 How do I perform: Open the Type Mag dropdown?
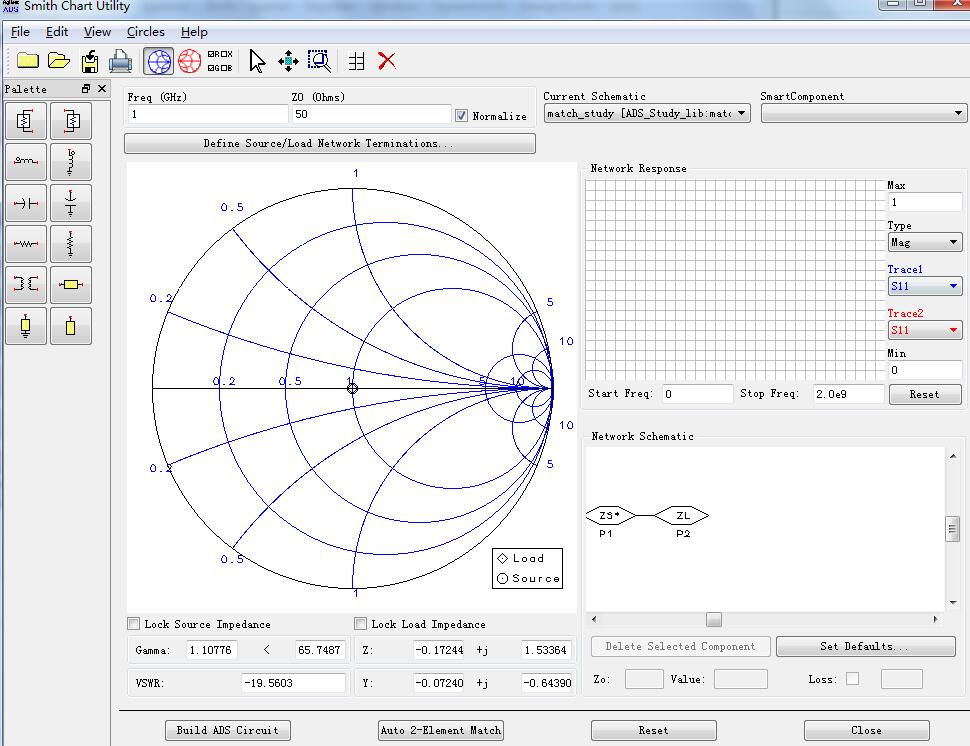click(924, 242)
